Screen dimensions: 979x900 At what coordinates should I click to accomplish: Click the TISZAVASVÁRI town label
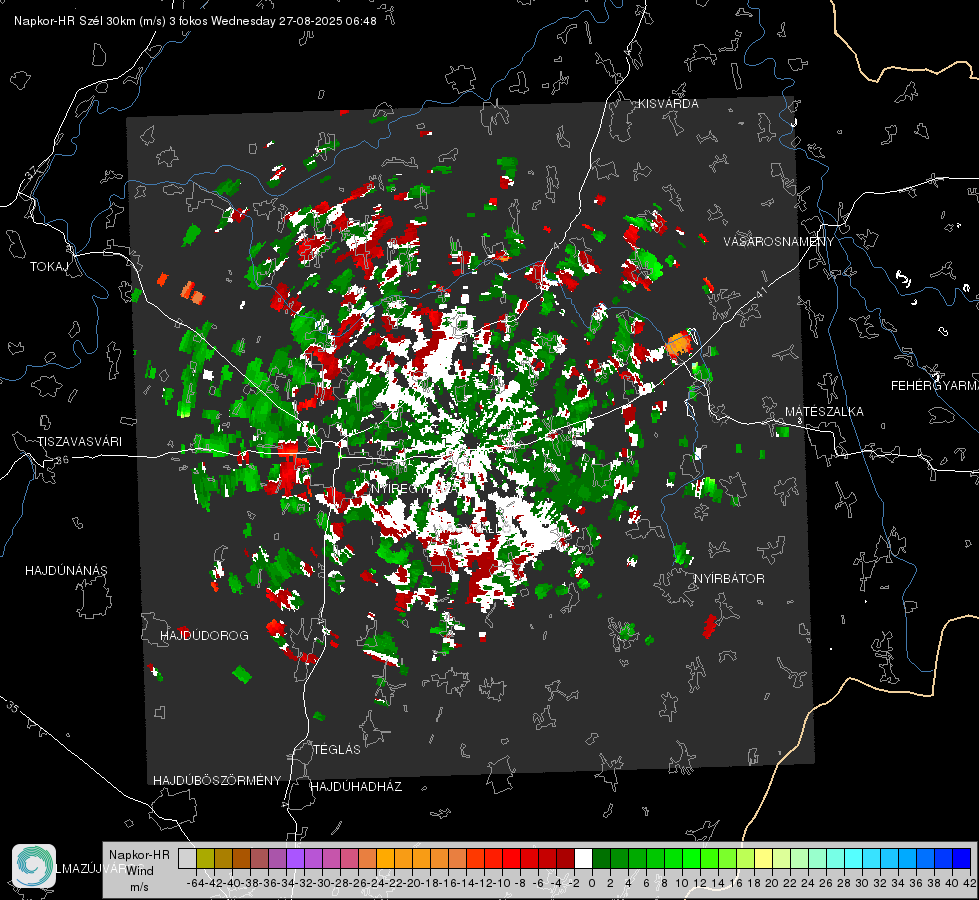(x=79, y=442)
